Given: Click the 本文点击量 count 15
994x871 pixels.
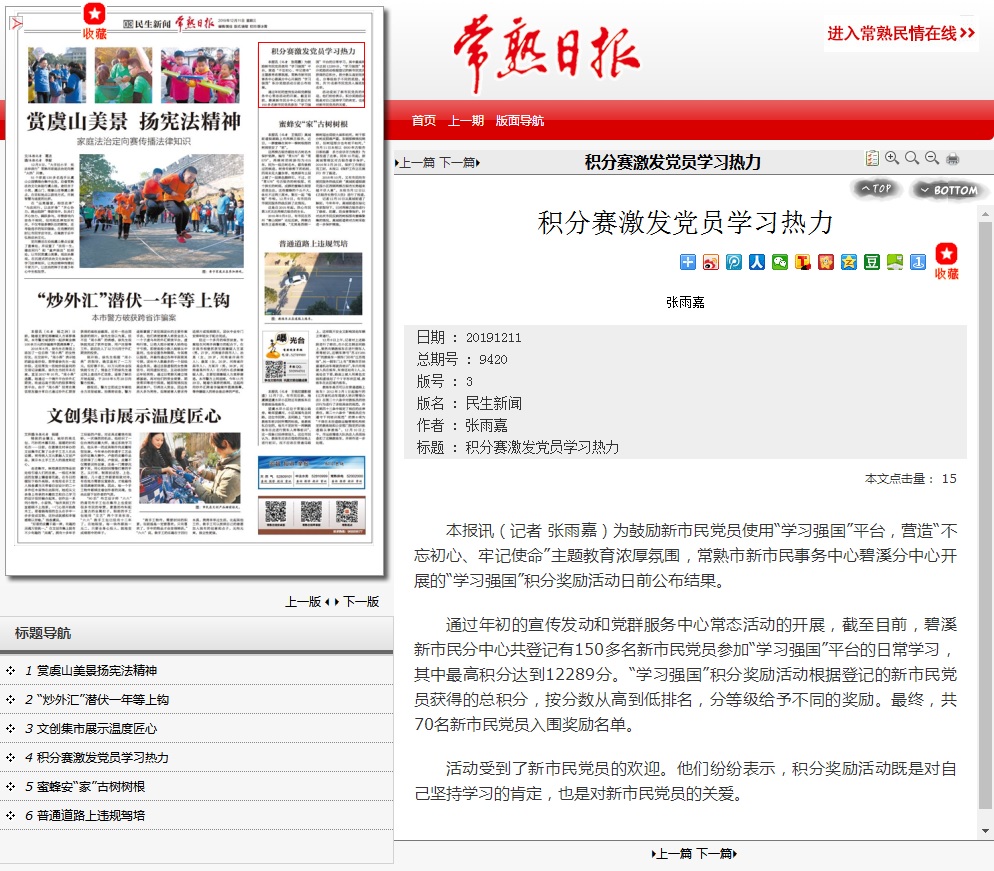Looking at the screenshot, I should pos(949,479).
